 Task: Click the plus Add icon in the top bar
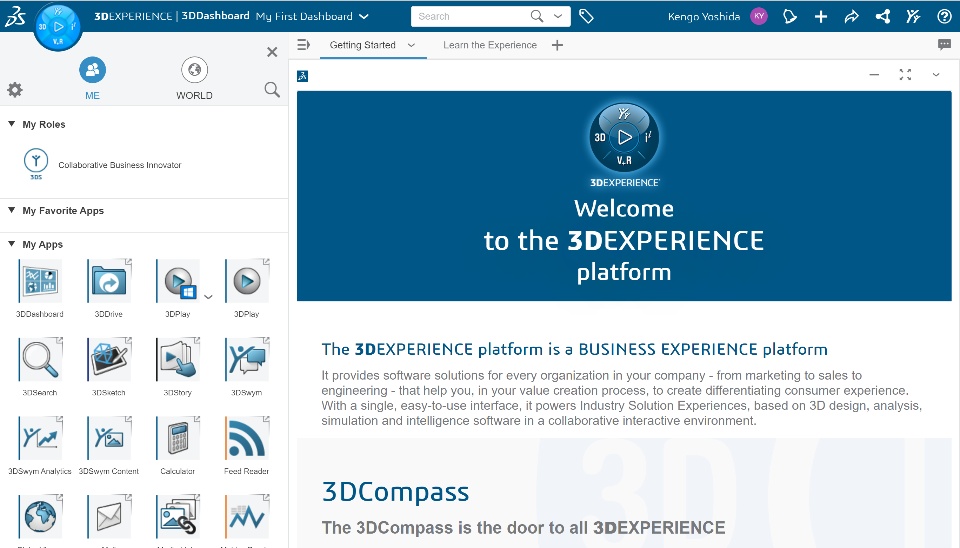click(821, 17)
